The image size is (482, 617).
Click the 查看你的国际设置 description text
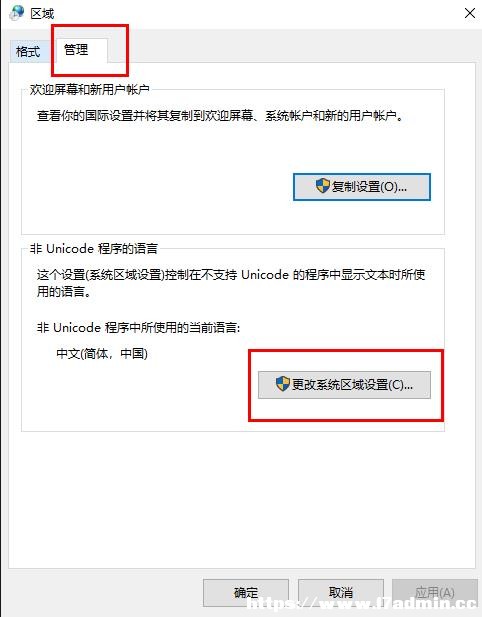(220, 116)
